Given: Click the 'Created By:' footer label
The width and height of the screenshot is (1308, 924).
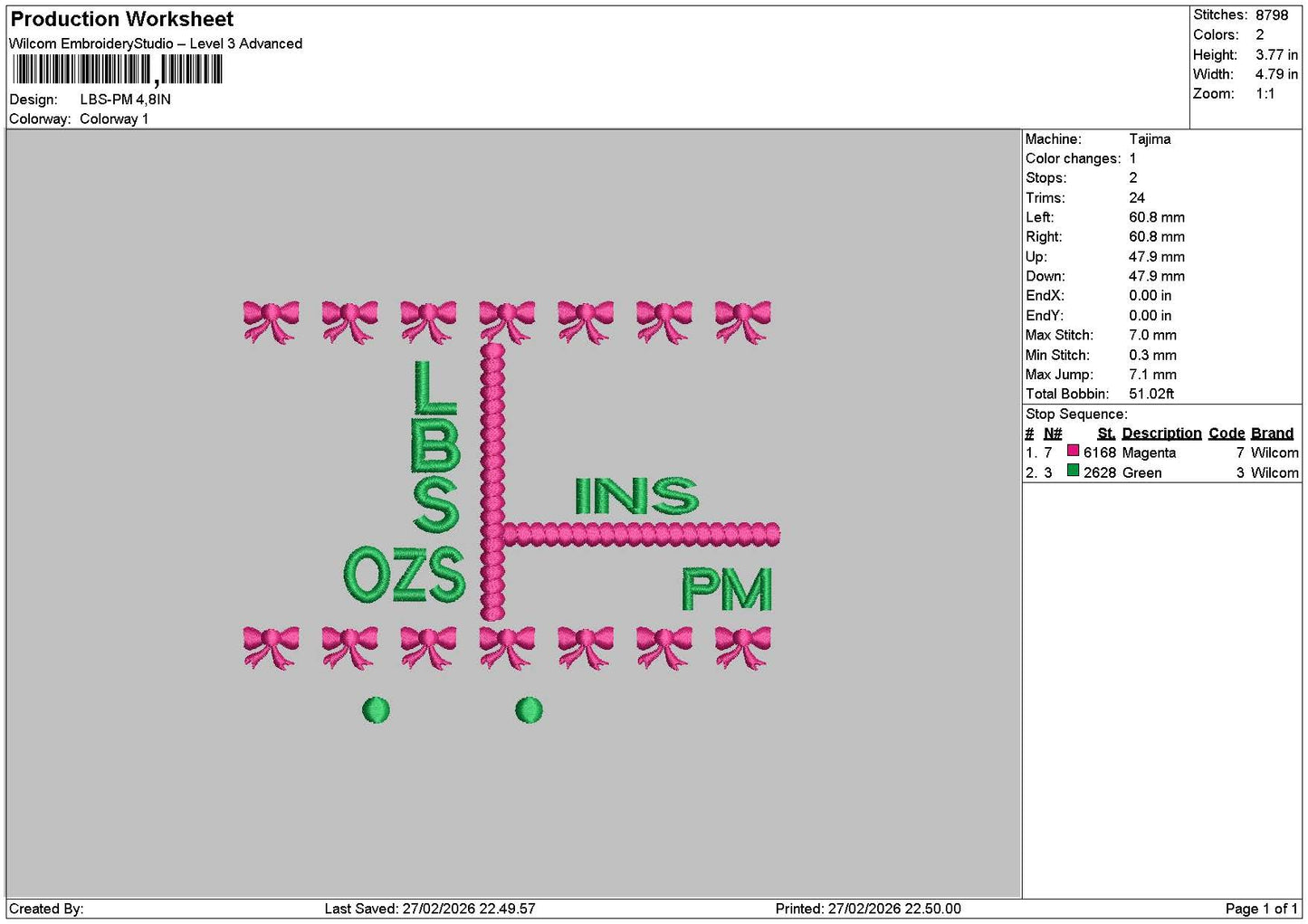Looking at the screenshot, I should point(46,909).
